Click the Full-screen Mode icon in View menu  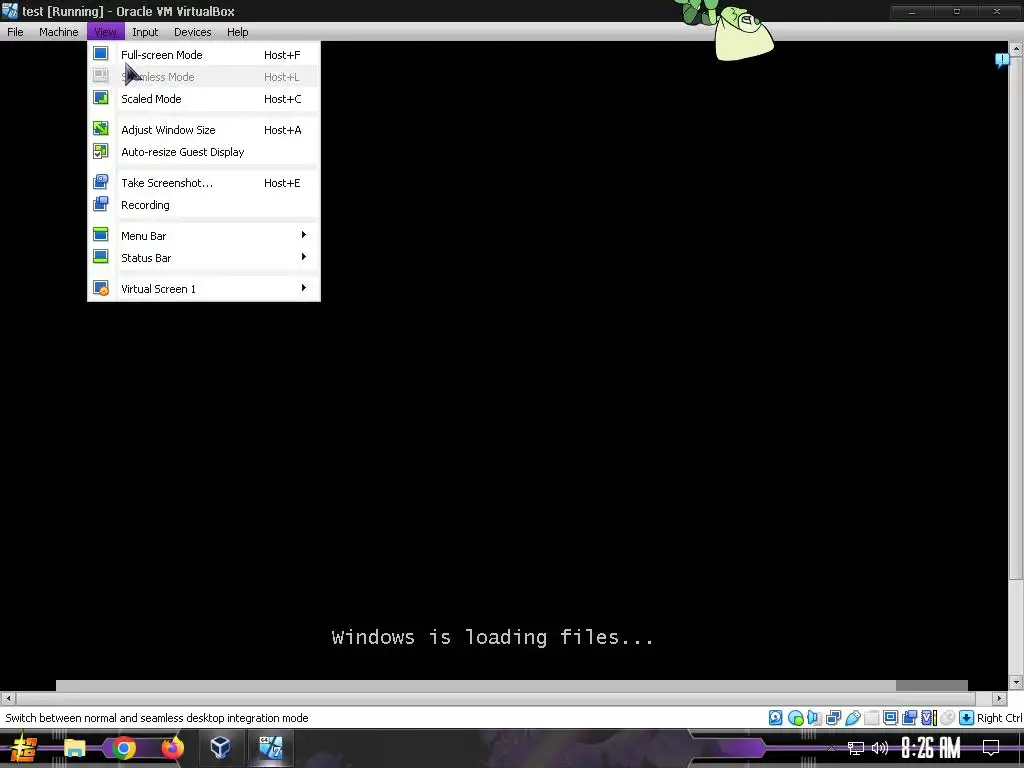[x=101, y=54]
